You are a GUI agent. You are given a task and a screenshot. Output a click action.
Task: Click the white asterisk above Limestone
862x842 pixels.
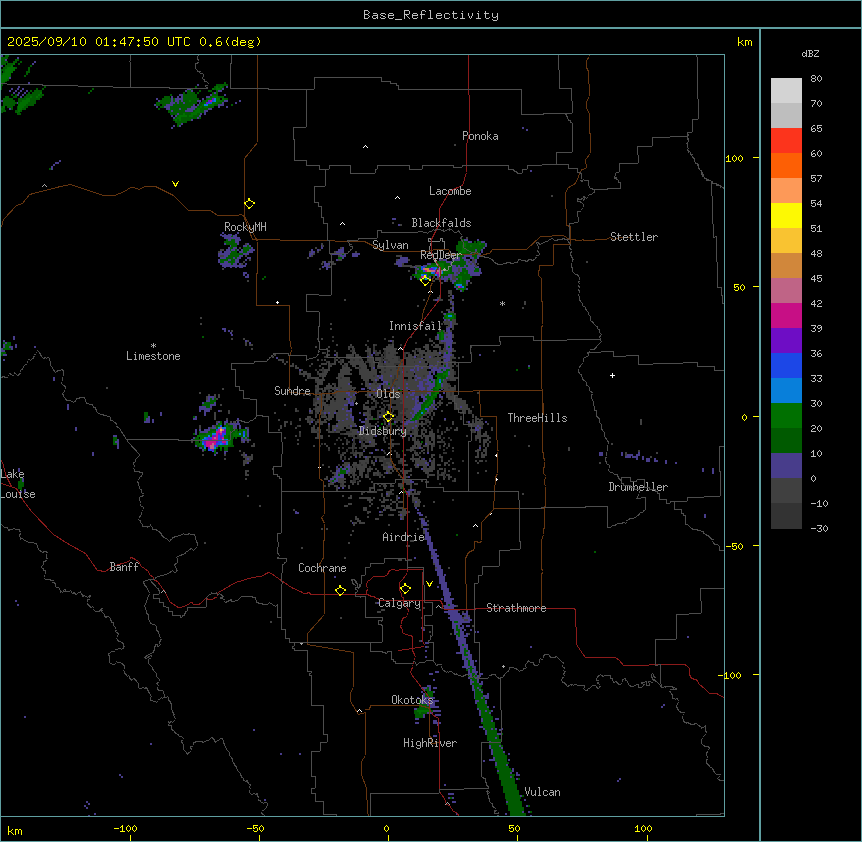pos(153,346)
